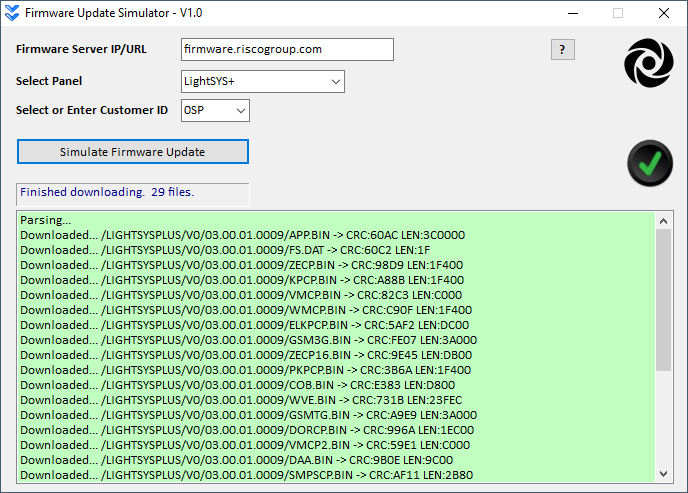Select the DORCP.BIN log line
Image resolution: width=688 pixels, height=493 pixels.
click(x=247, y=430)
